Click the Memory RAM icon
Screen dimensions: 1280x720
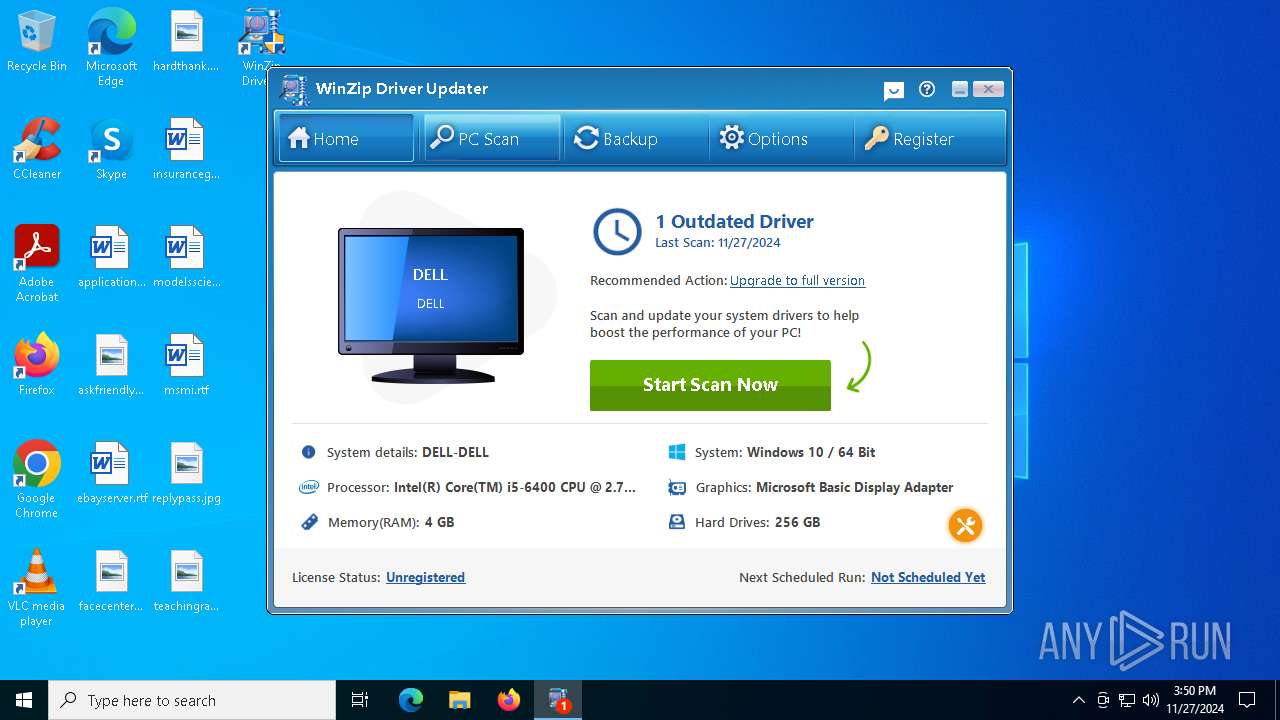click(308, 522)
